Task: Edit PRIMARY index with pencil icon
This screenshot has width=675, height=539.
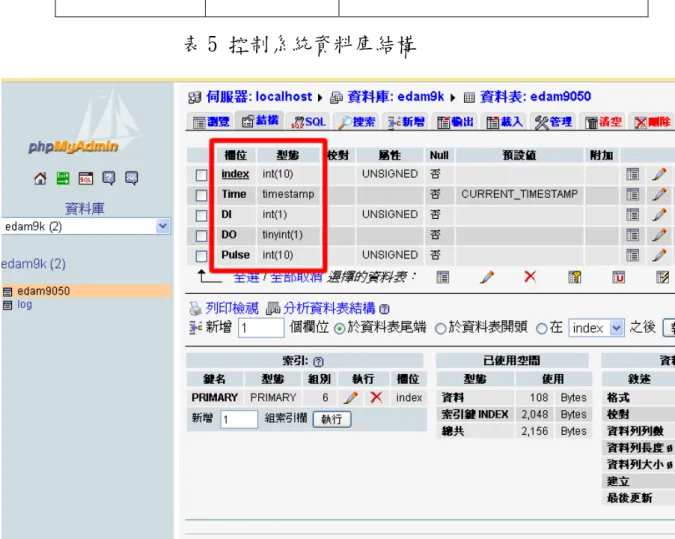Action: (x=351, y=398)
